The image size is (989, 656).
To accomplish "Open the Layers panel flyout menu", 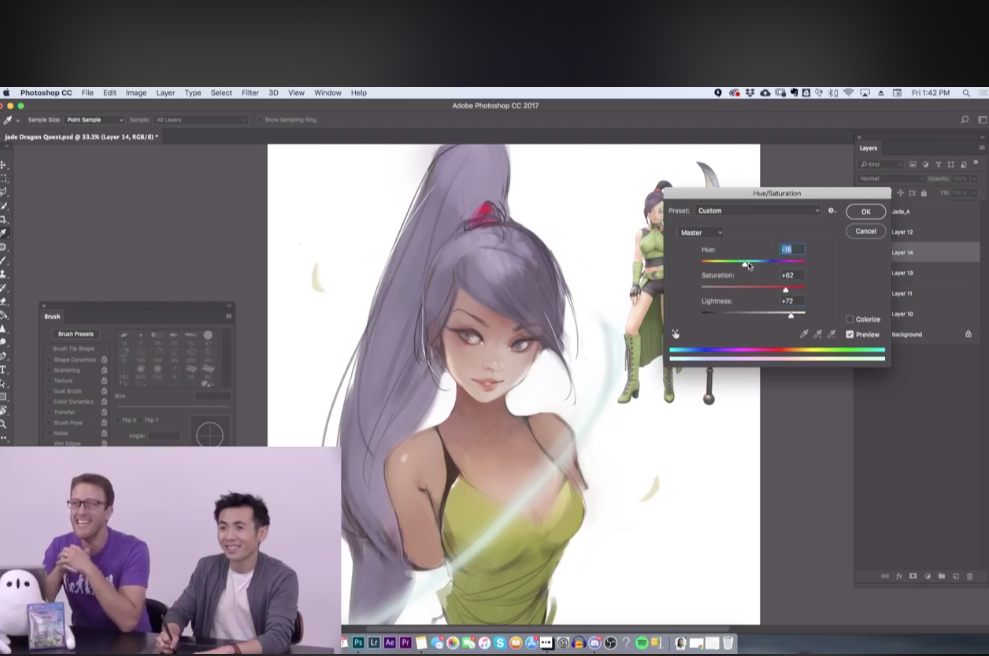I will click(x=981, y=148).
